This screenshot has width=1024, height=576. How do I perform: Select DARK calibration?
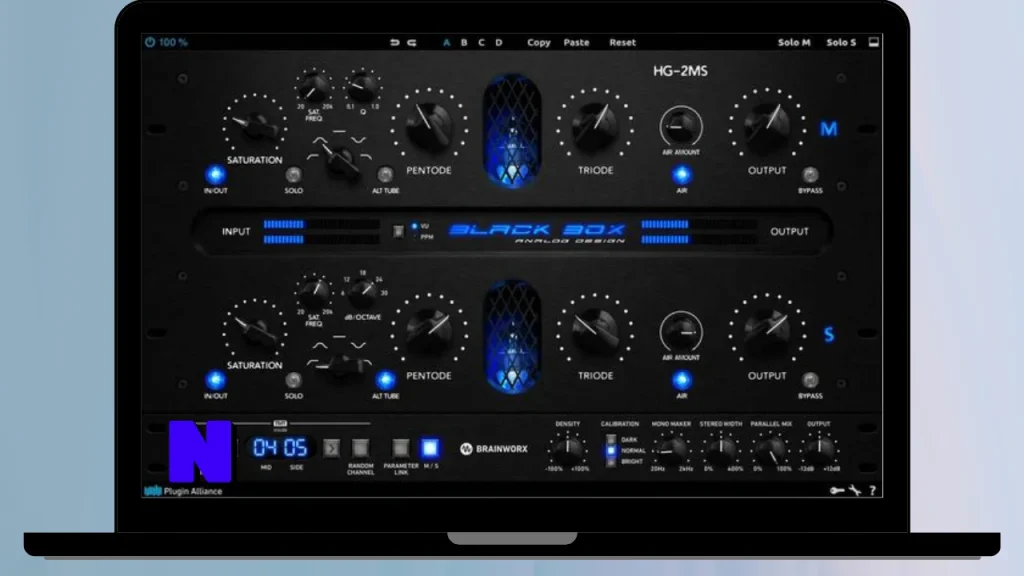tap(611, 440)
